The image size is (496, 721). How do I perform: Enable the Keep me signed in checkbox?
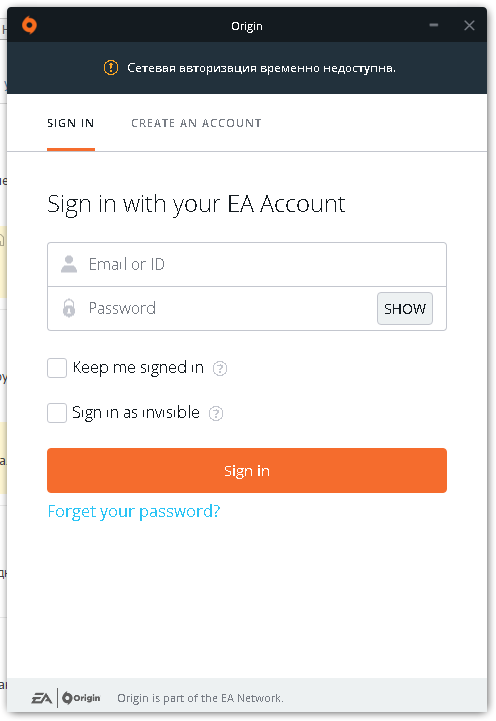tap(57, 368)
